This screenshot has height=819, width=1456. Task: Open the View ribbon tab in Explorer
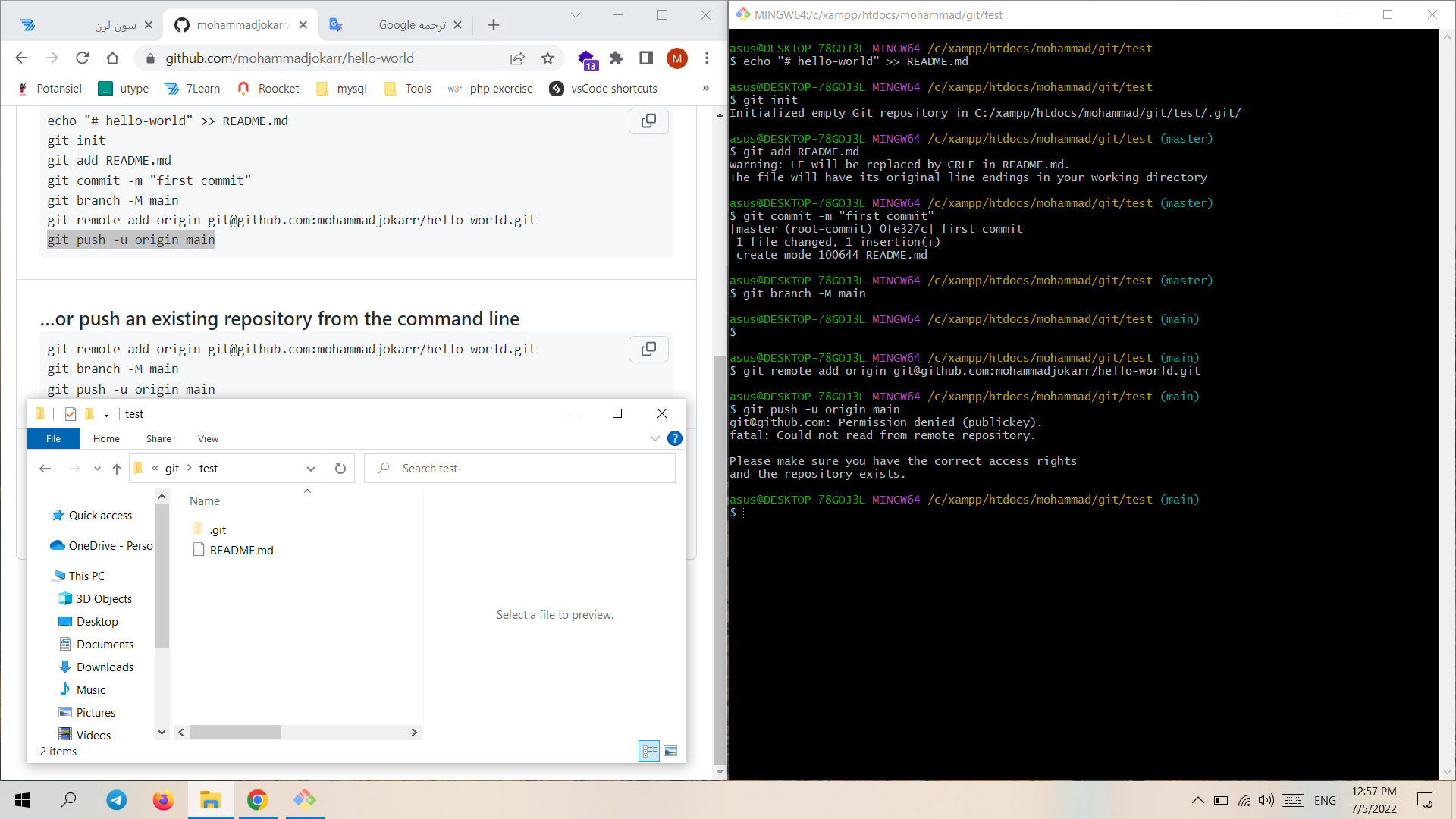[x=208, y=438]
